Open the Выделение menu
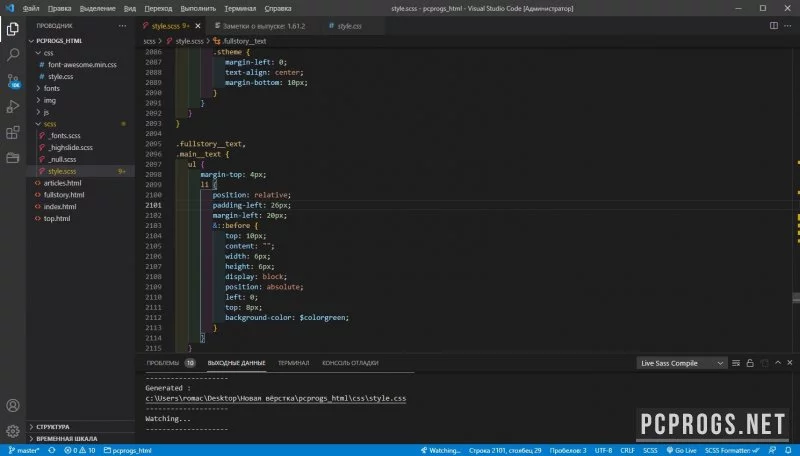800x456 pixels. 97,8
